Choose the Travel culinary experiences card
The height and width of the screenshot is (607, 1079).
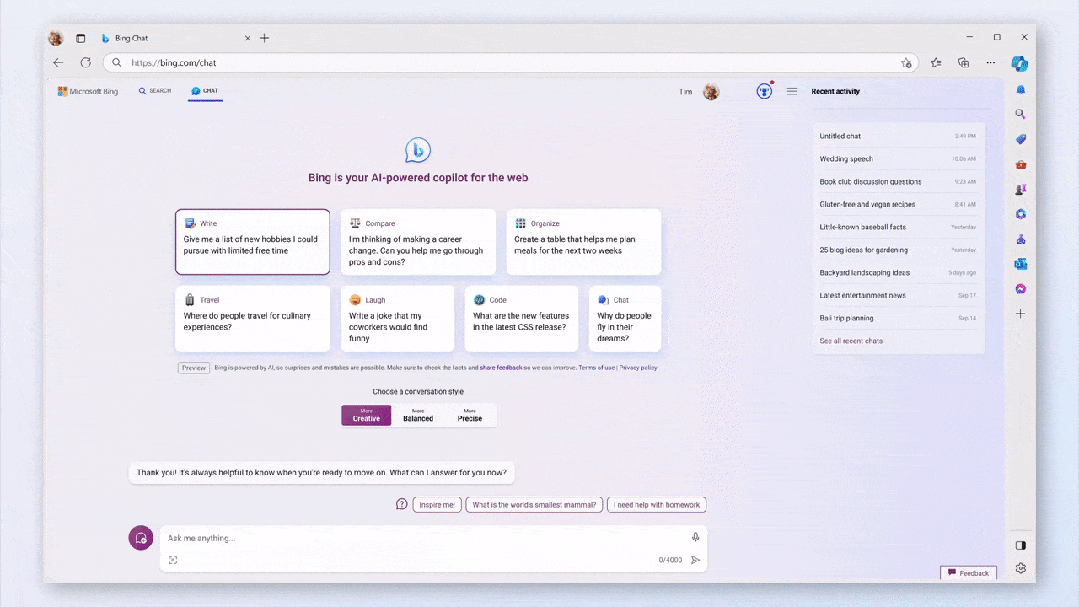(253, 319)
